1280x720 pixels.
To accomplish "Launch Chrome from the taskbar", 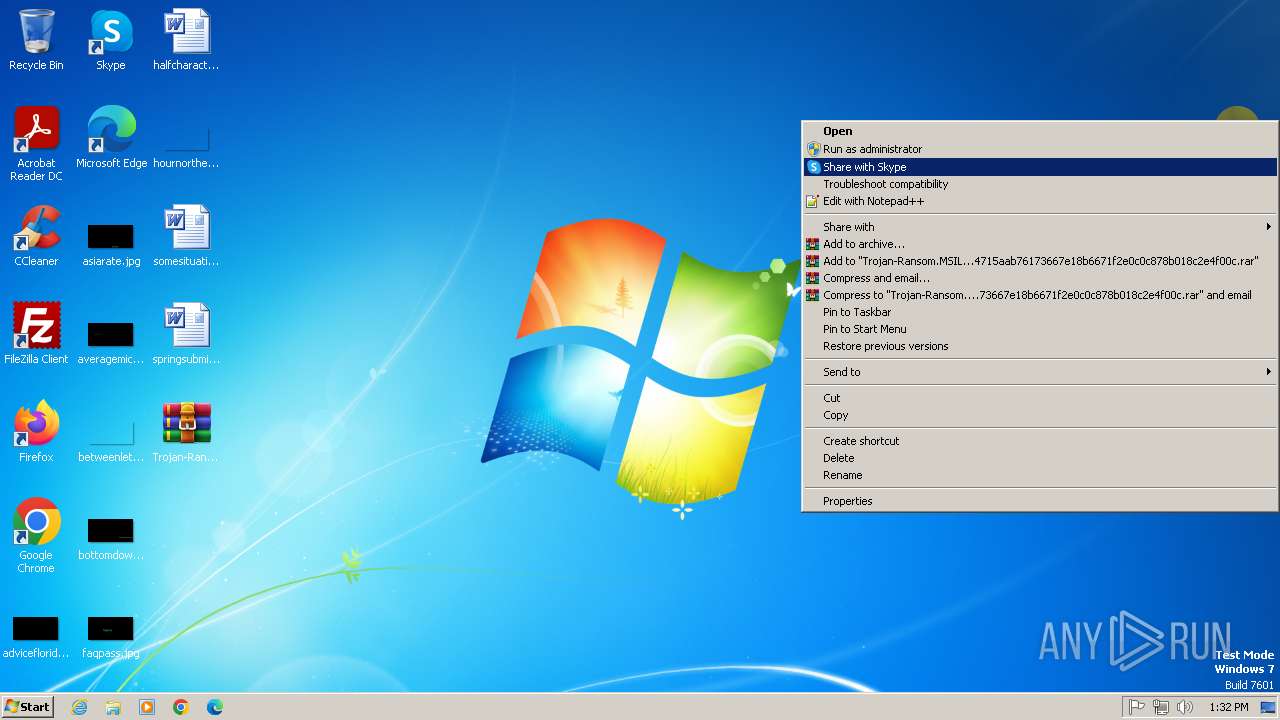I will point(181,707).
